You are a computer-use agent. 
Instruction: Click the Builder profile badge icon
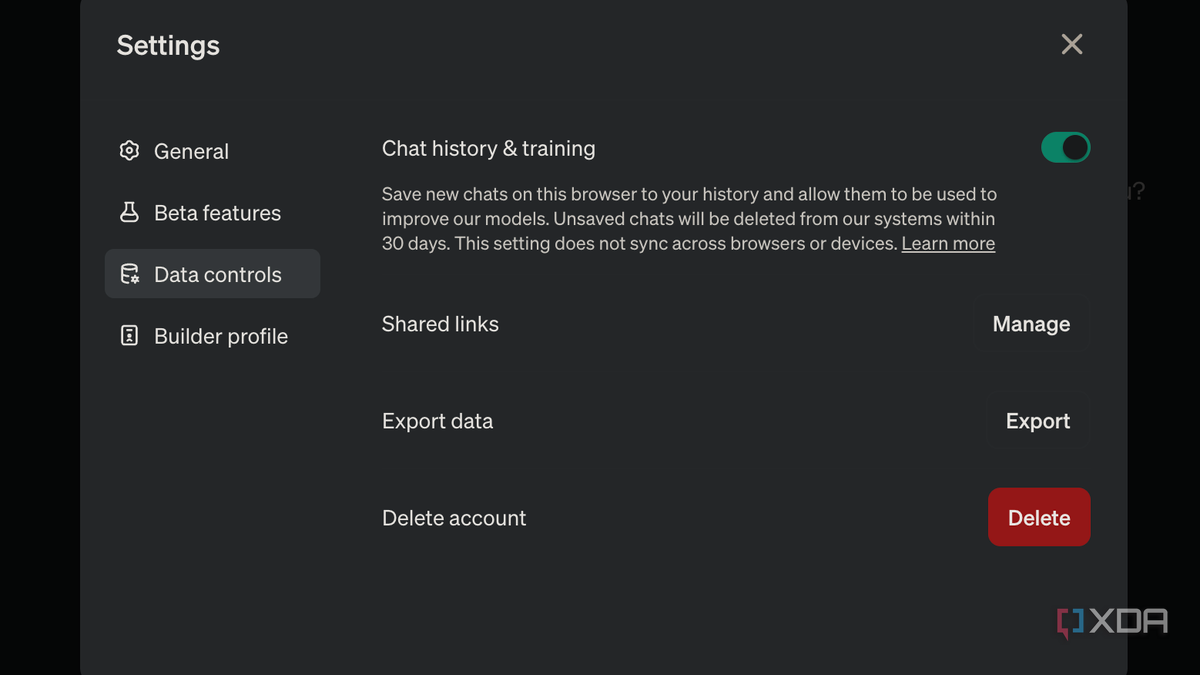[129, 336]
